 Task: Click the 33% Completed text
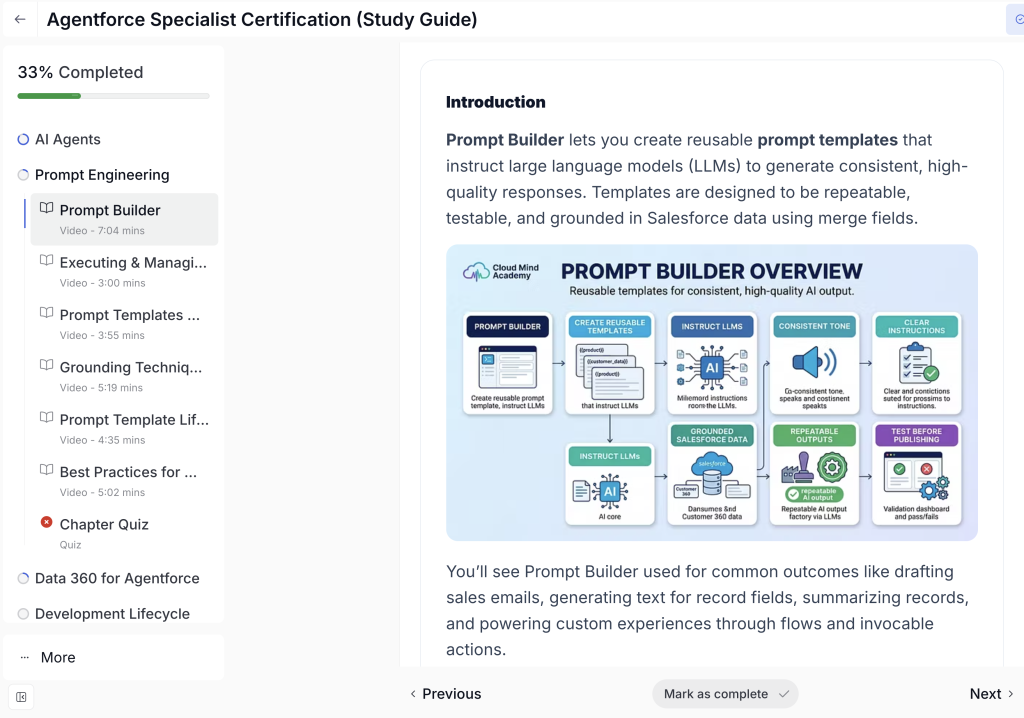click(80, 72)
